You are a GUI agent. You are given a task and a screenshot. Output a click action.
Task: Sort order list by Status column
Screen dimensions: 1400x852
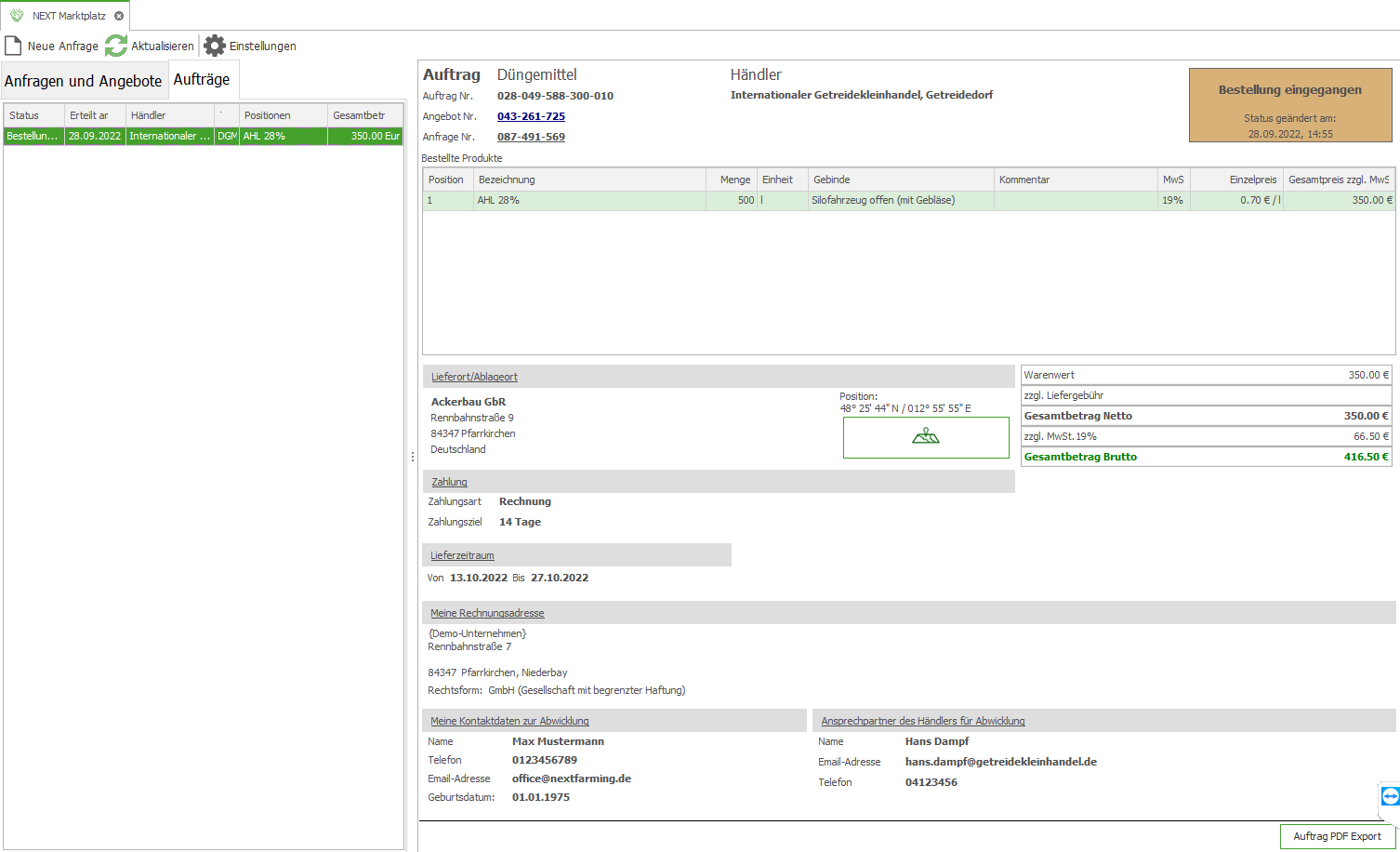click(33, 115)
